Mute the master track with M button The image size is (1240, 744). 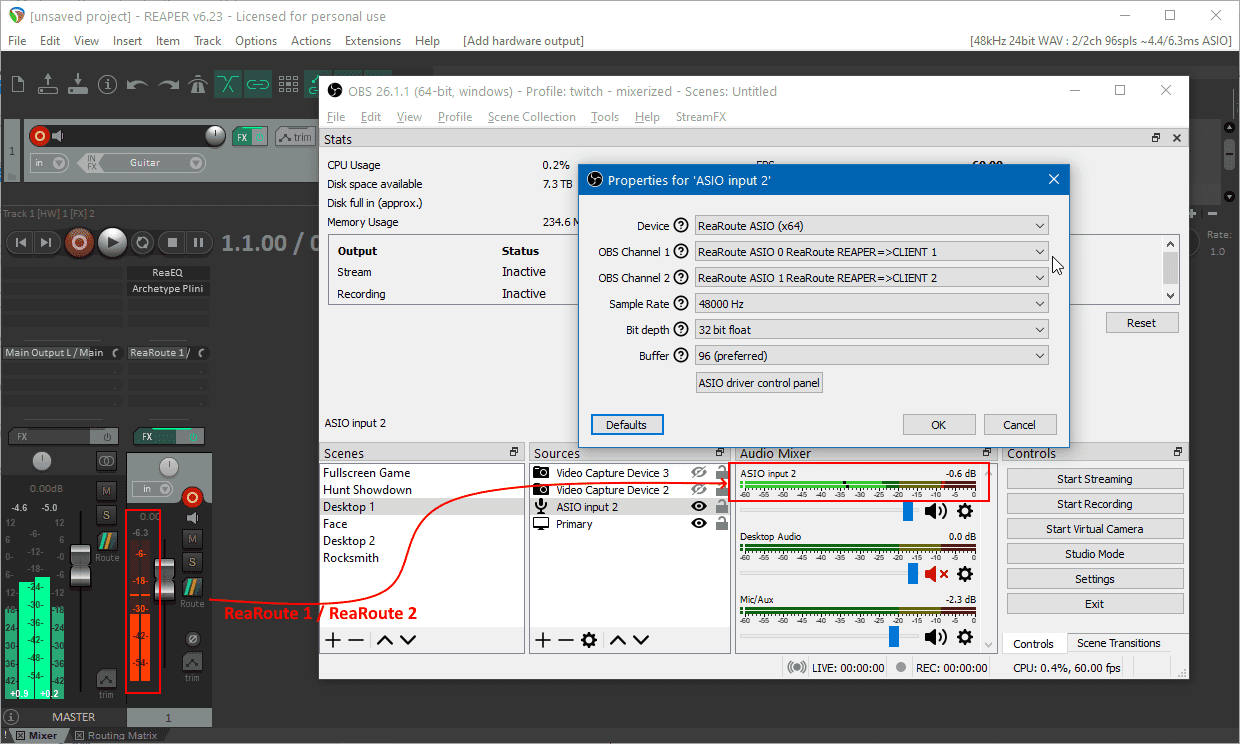106,490
